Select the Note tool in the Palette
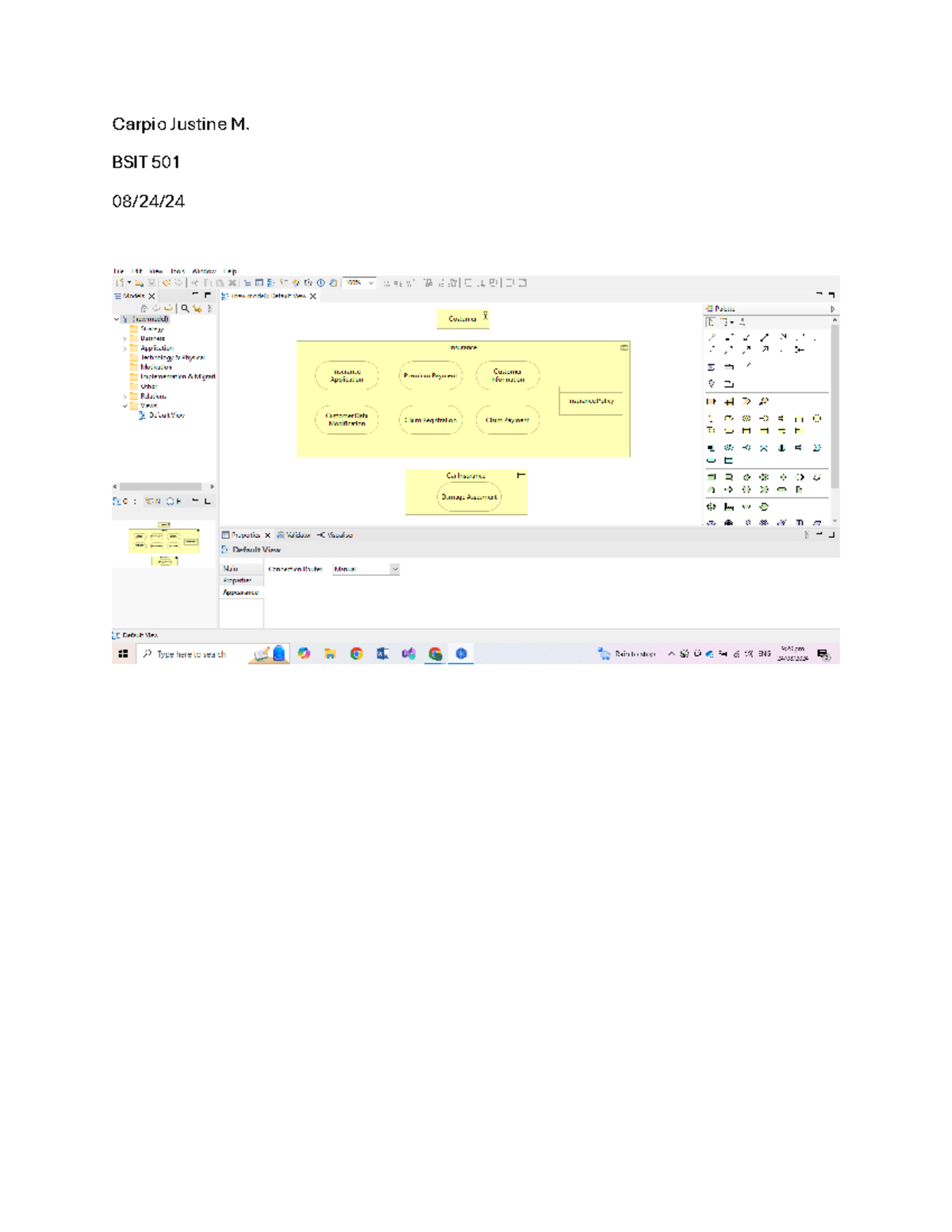952x1232 pixels. pyautogui.click(x=711, y=367)
